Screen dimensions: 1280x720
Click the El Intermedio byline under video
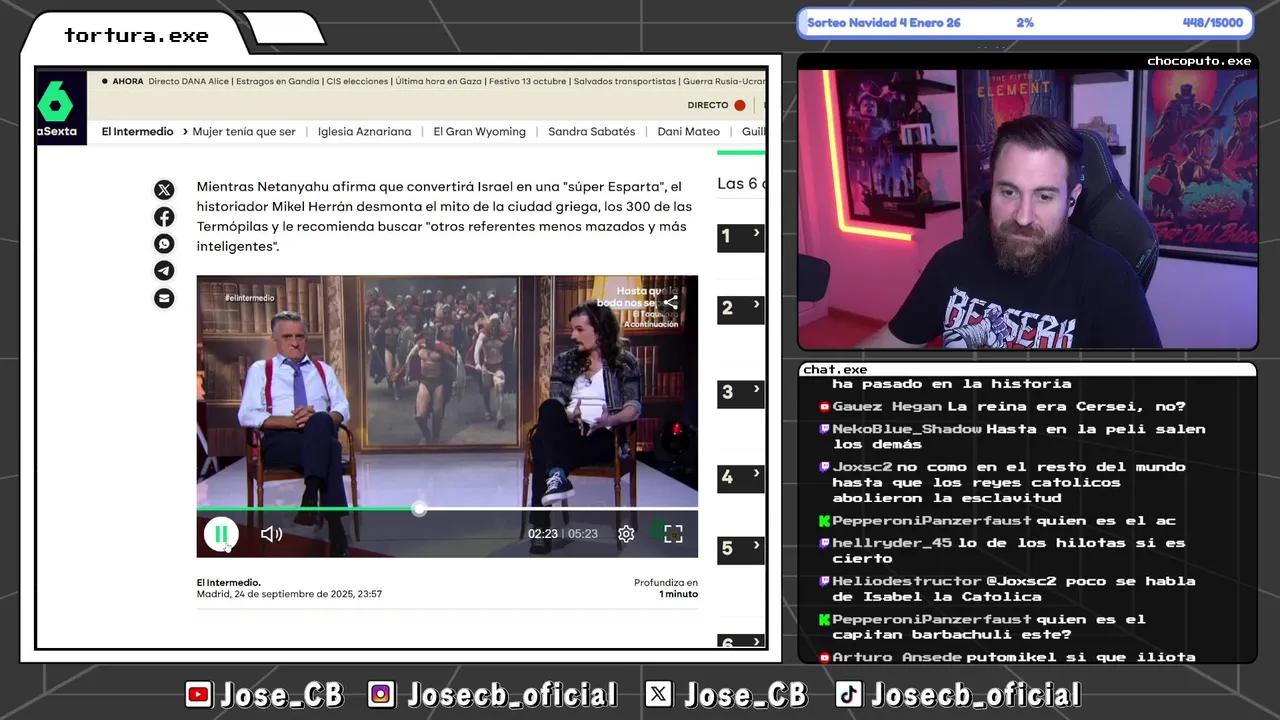tap(229, 582)
